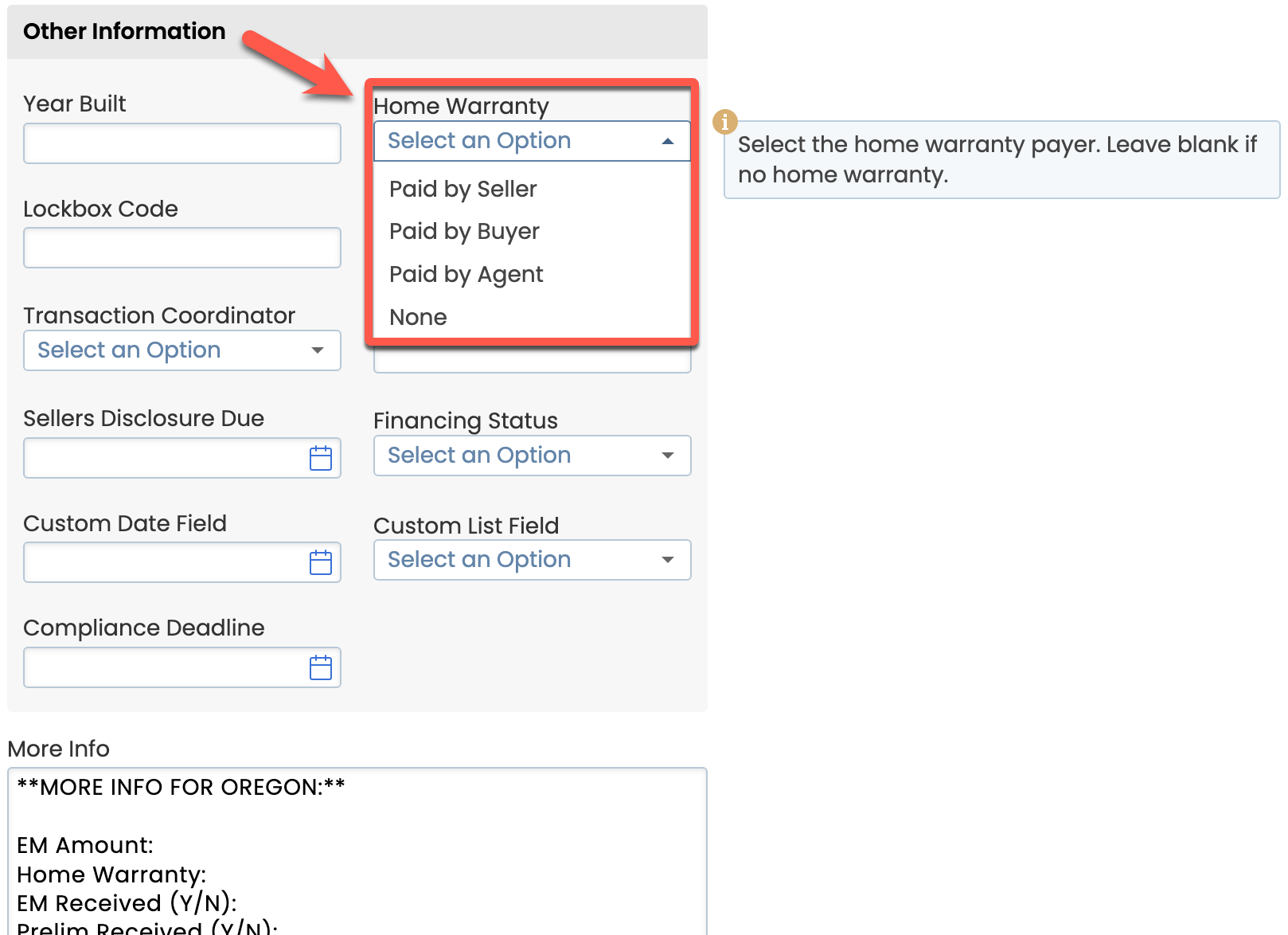Screen dimensions: 1288x935
Task: Select the Paid by Seller option
Action: pos(463,189)
